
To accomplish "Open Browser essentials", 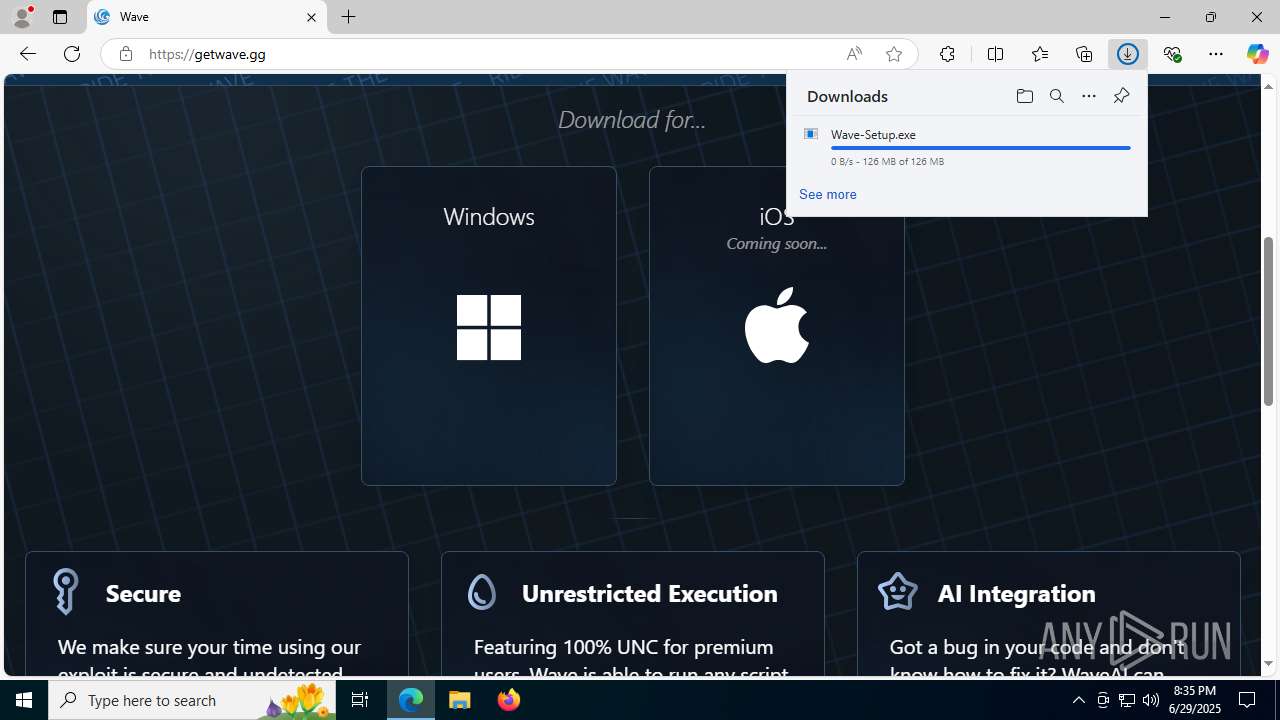I will (x=1172, y=54).
